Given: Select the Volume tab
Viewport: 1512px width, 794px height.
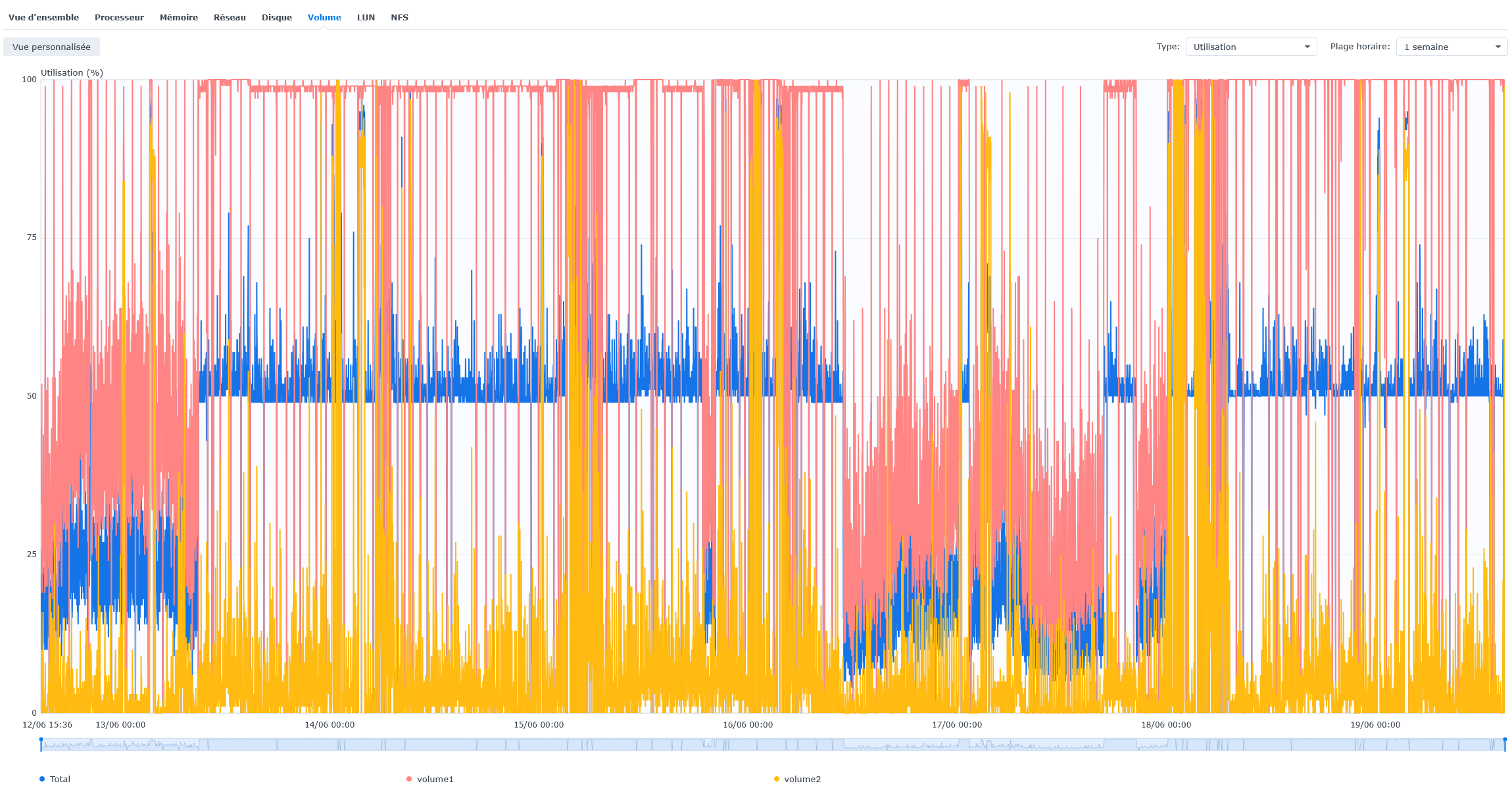Looking at the screenshot, I should (x=324, y=18).
